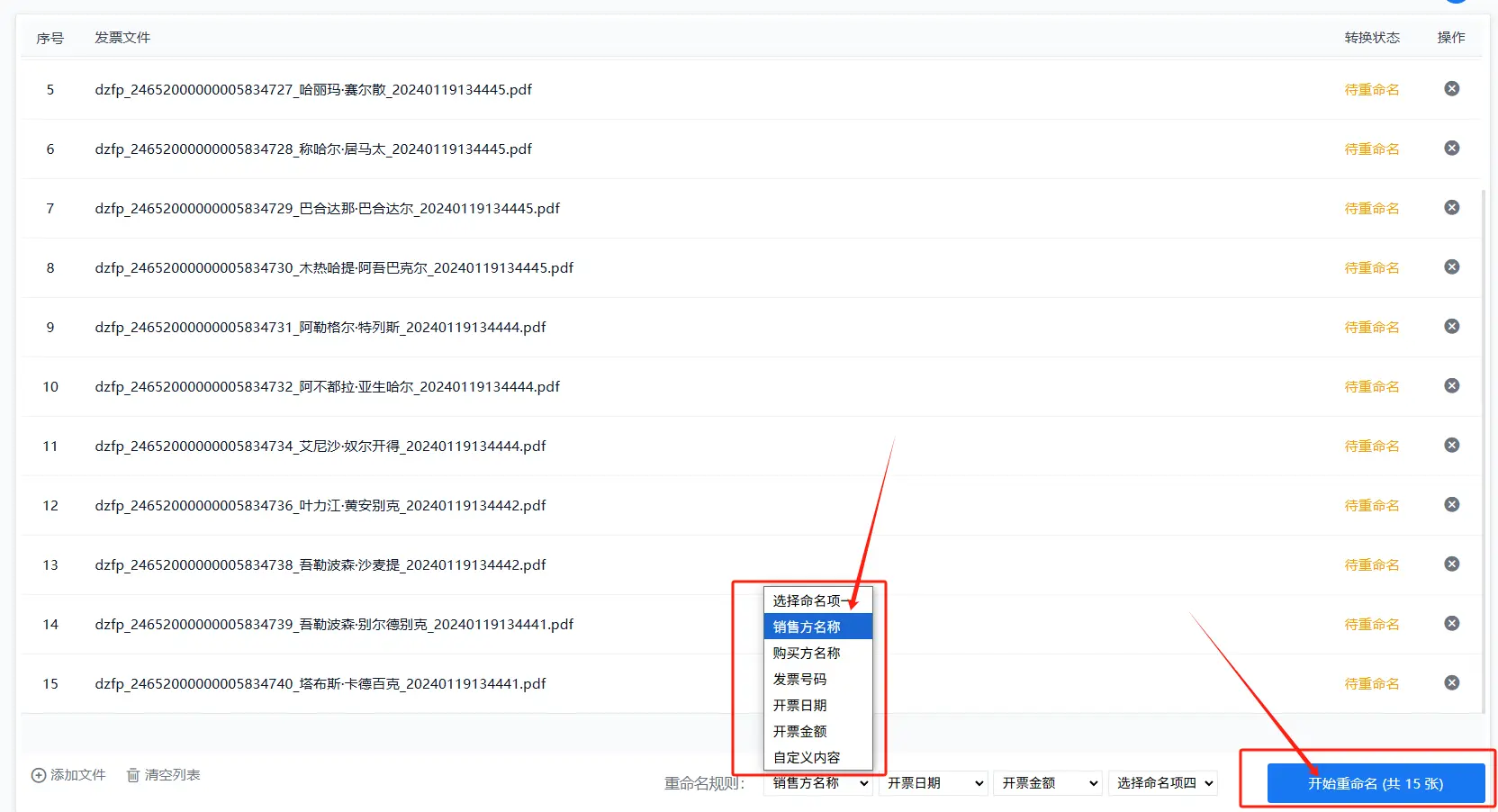Click the remove icon for file 9
This screenshot has width=1498, height=812.
[1451, 327]
